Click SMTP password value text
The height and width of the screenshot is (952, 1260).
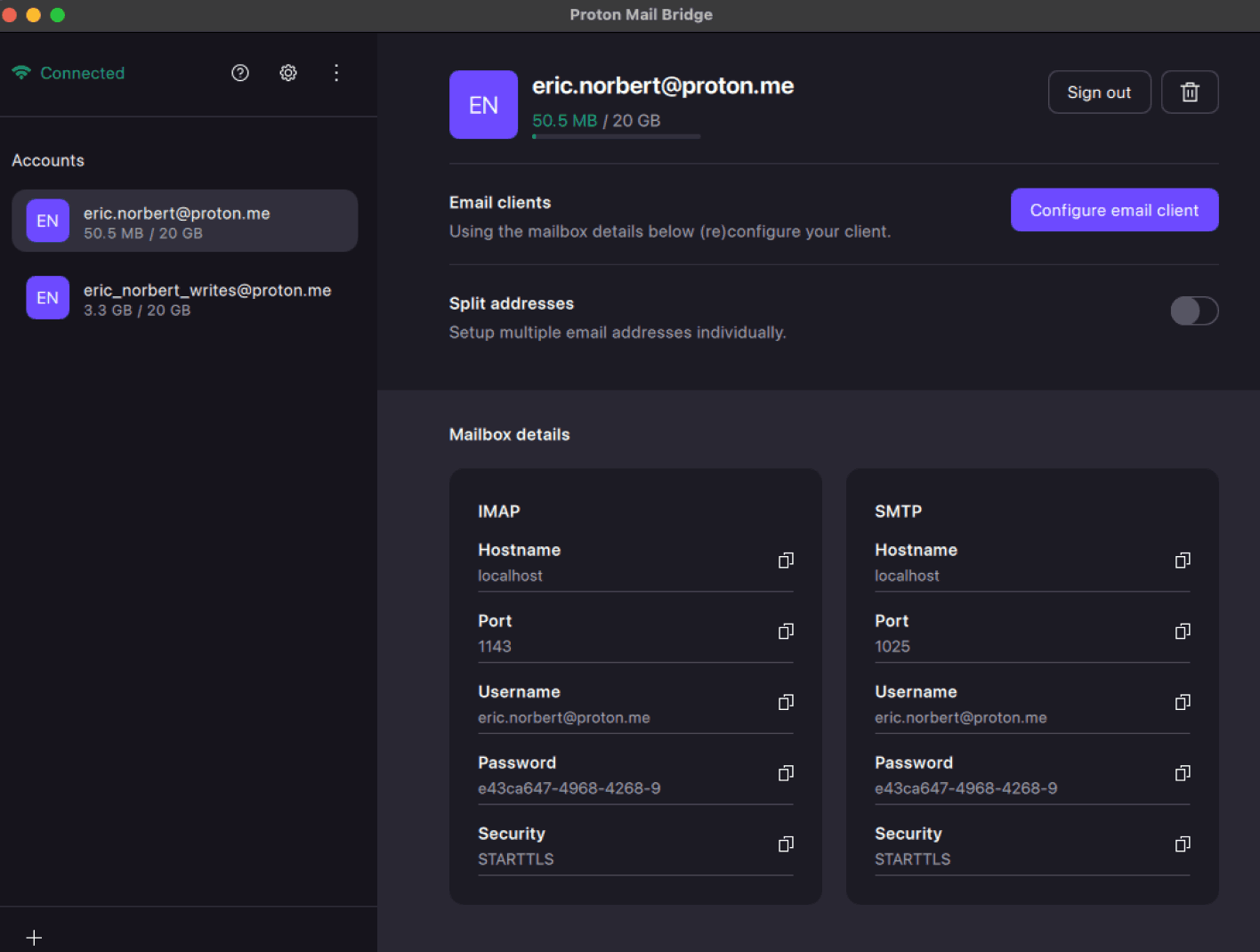[x=966, y=788]
